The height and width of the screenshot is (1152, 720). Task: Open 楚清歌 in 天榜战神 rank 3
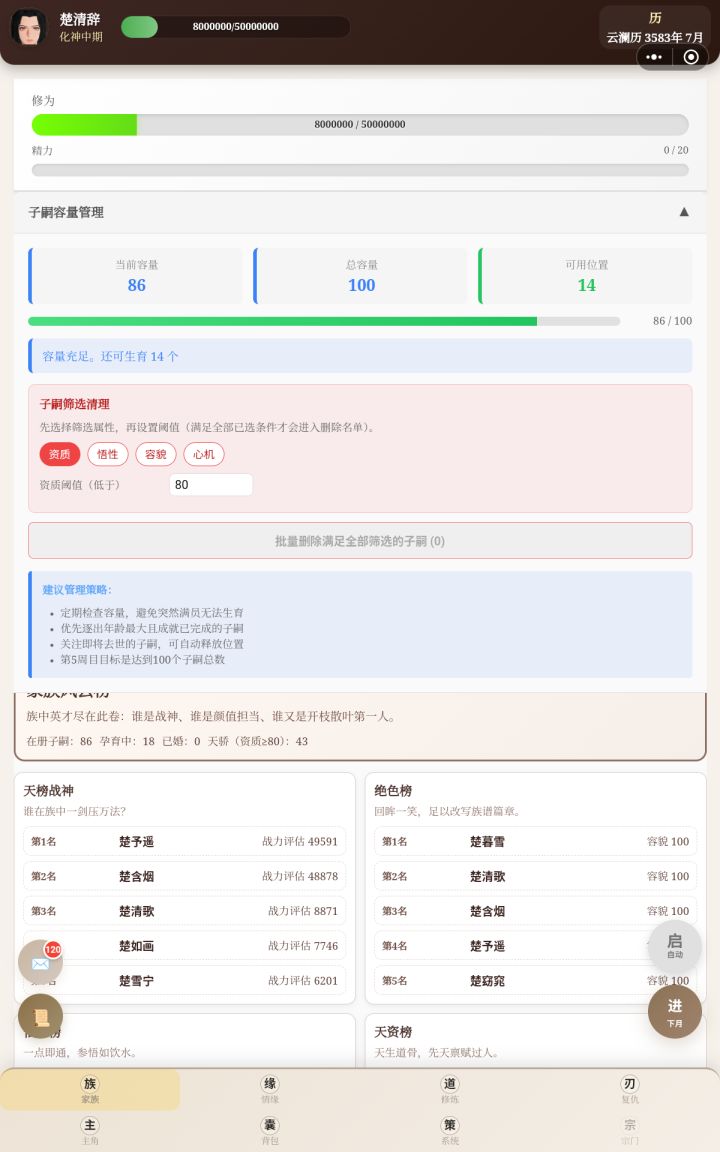184,911
